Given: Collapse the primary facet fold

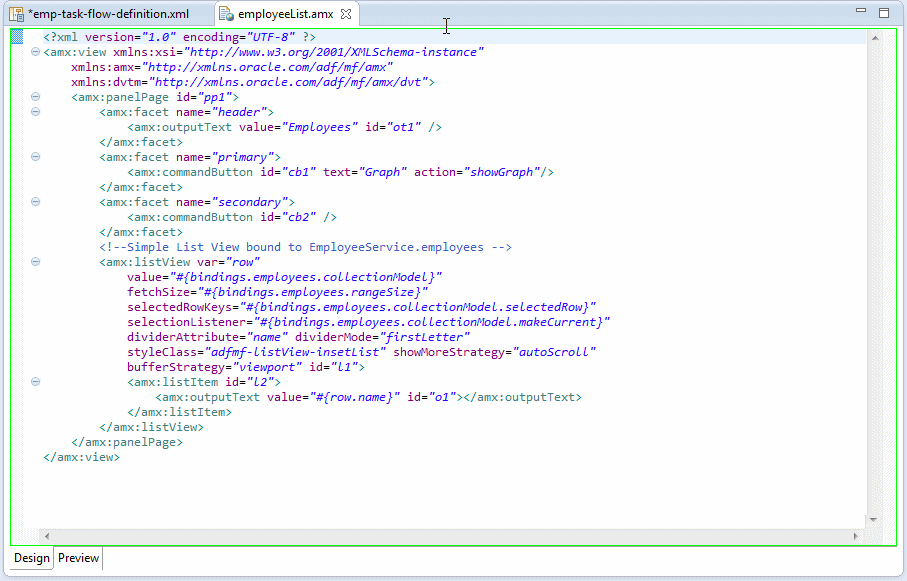Looking at the screenshot, I should coord(35,157).
